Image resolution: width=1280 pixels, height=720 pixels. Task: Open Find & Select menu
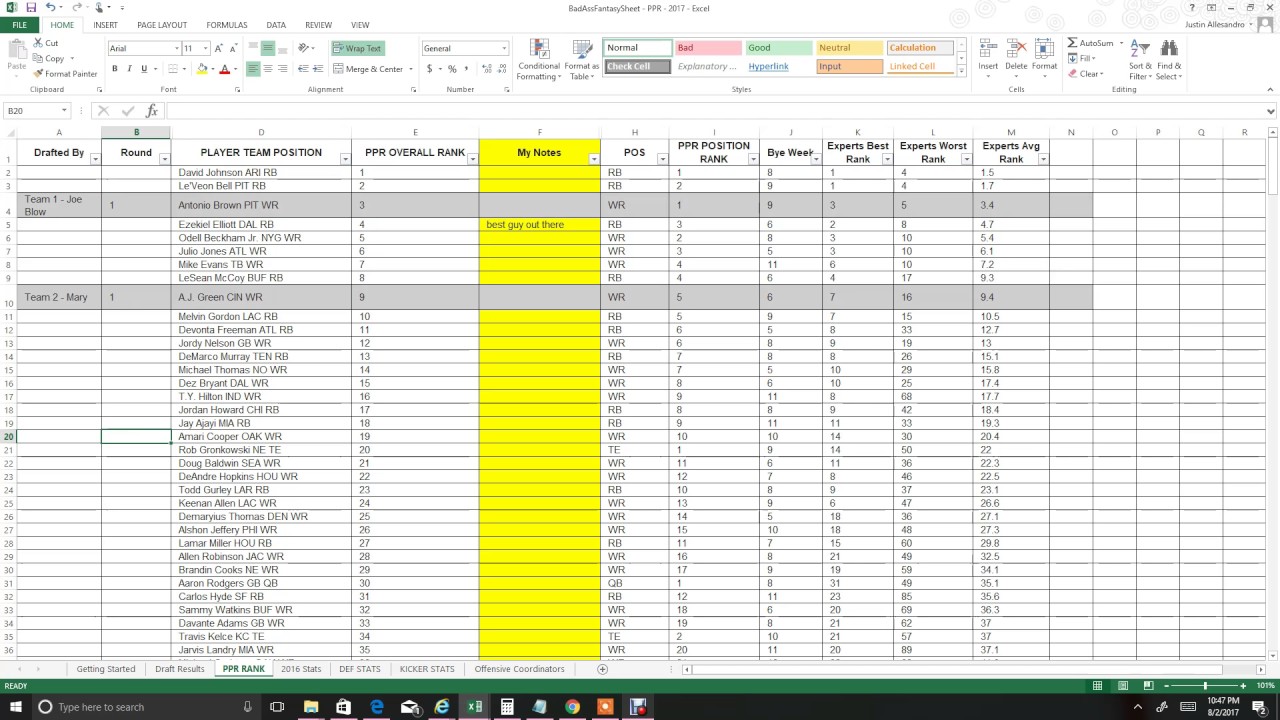pos(1168,59)
